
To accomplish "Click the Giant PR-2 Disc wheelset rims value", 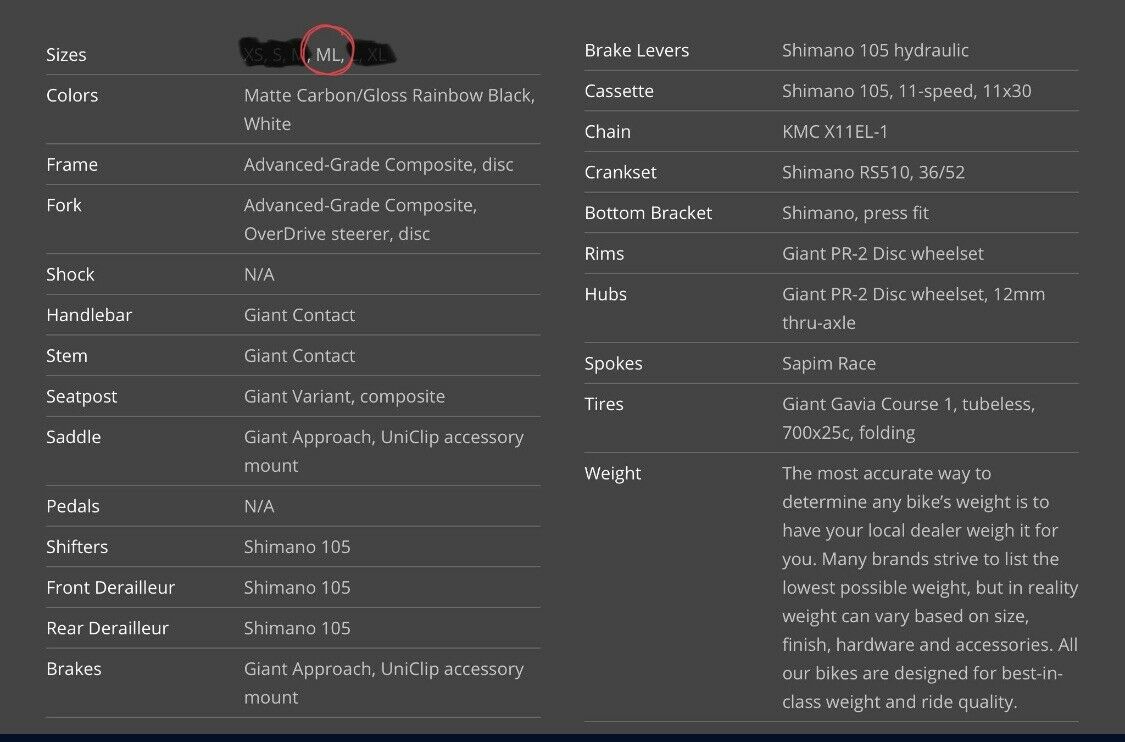I will pyautogui.click(x=882, y=254).
